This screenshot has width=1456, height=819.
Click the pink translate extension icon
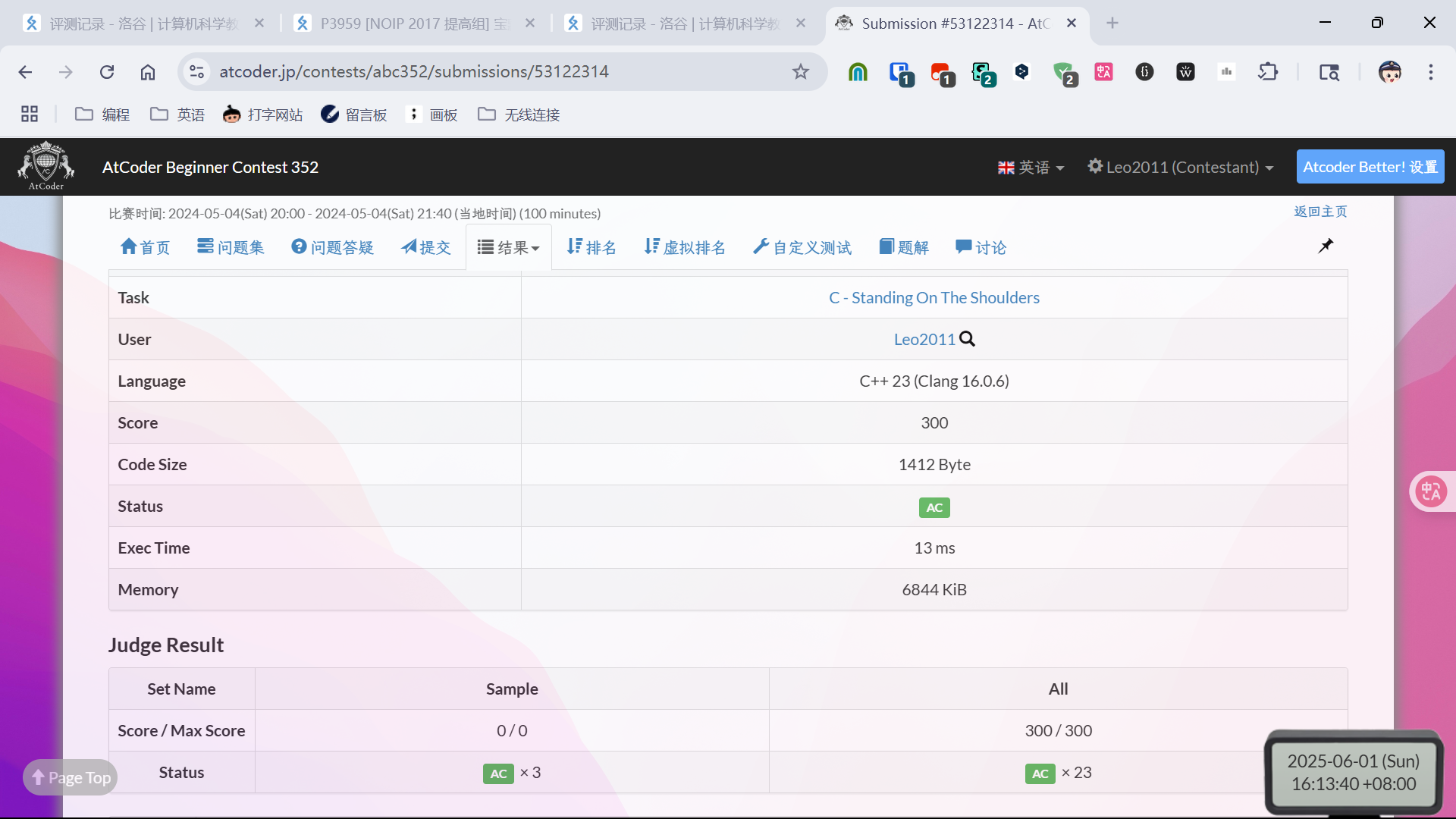click(x=1103, y=72)
